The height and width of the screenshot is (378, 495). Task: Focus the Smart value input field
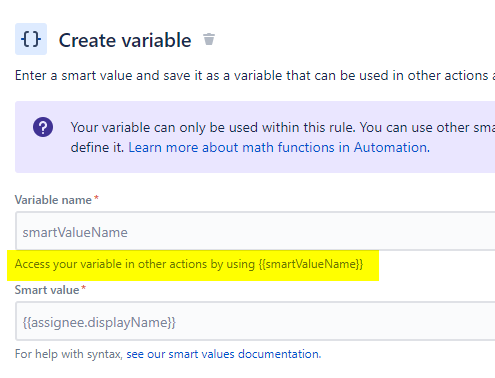255,321
